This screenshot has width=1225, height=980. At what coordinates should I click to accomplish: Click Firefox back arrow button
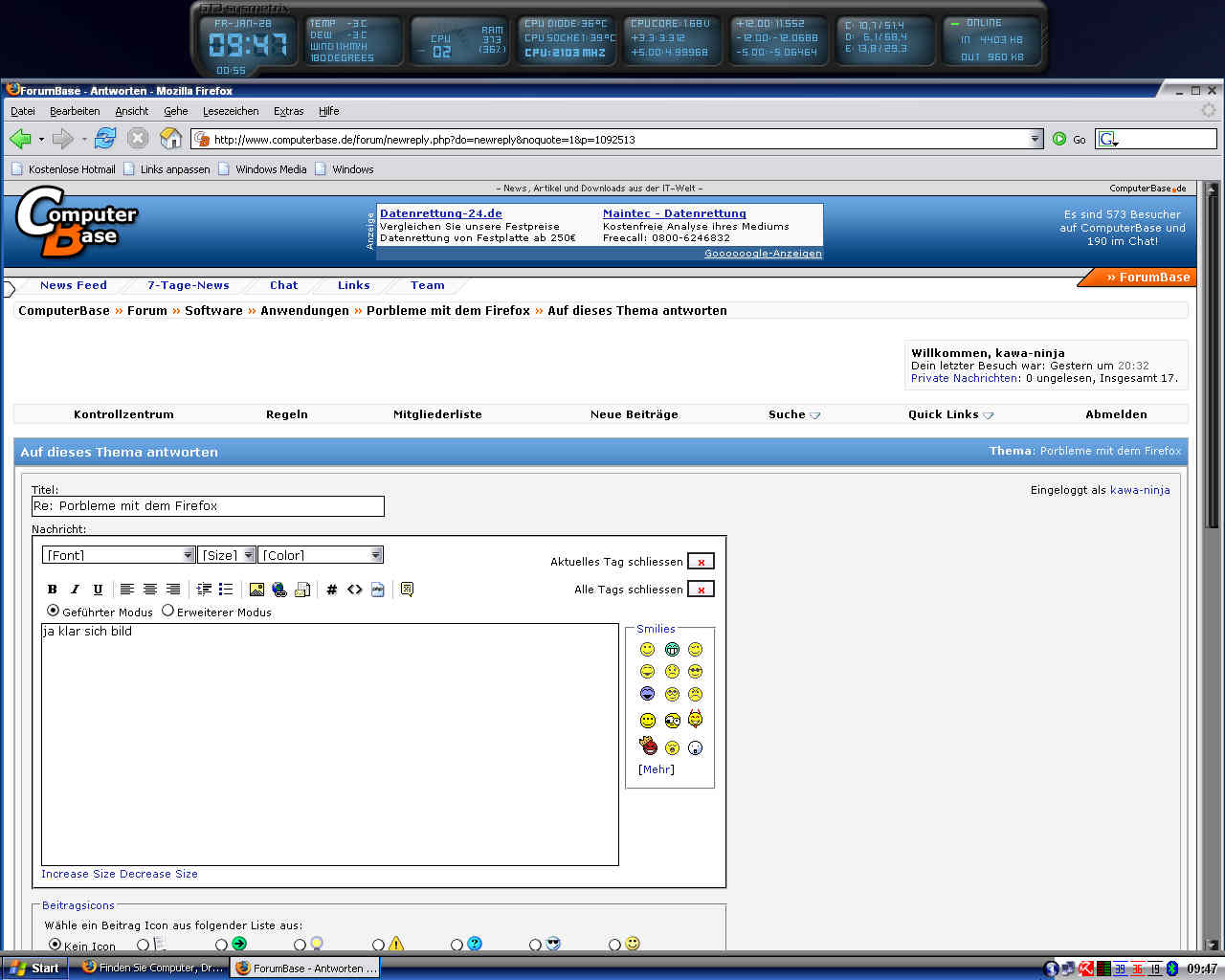pos(20,139)
